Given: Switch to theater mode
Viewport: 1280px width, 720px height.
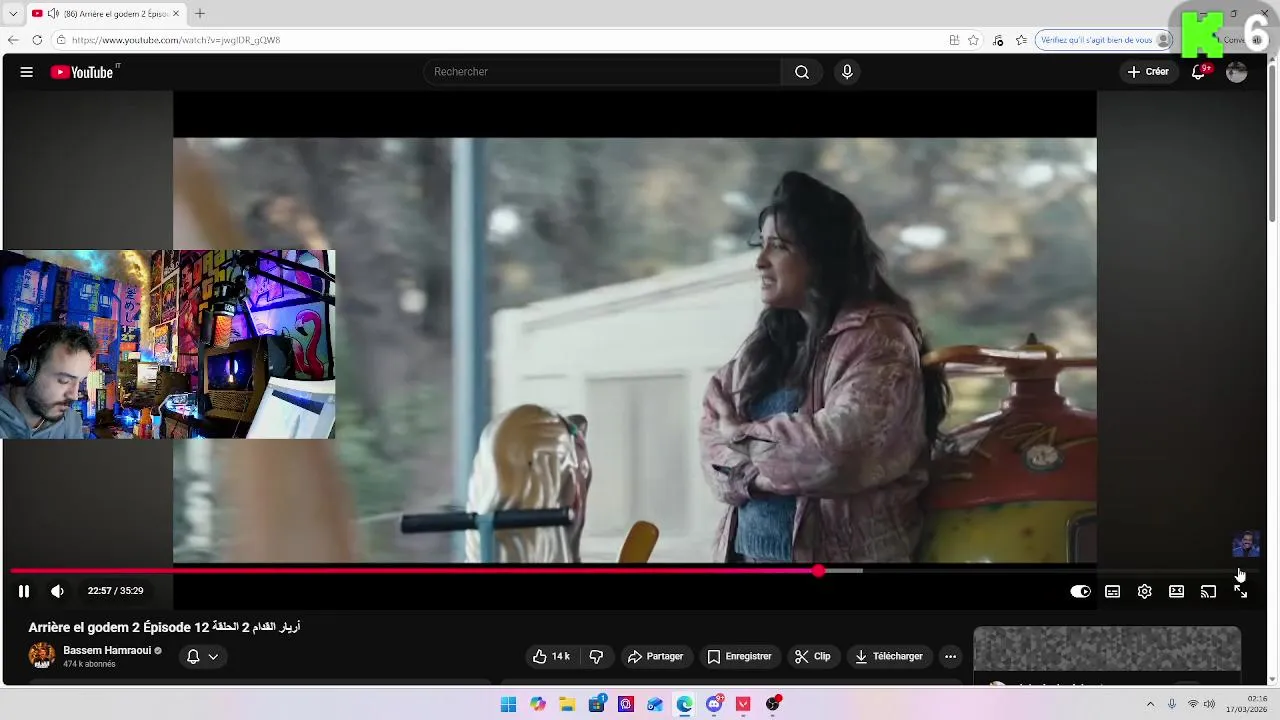Looking at the screenshot, I should tap(1176, 591).
